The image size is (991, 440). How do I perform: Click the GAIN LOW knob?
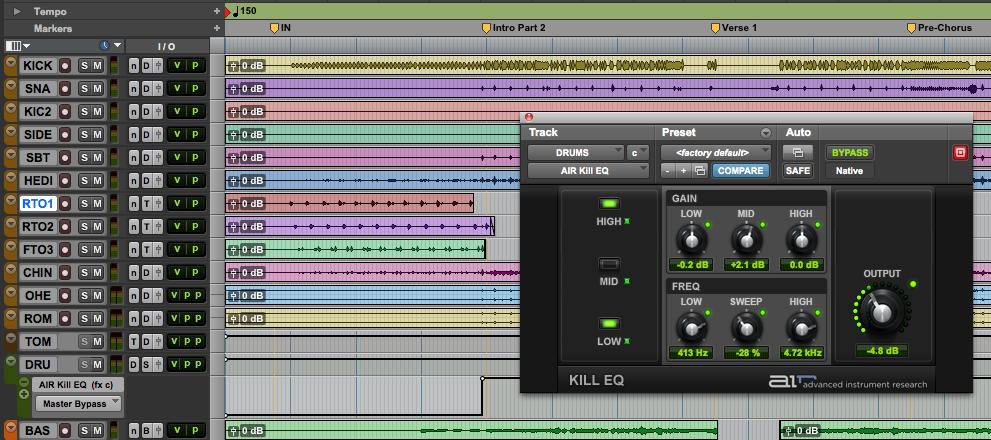tap(691, 240)
